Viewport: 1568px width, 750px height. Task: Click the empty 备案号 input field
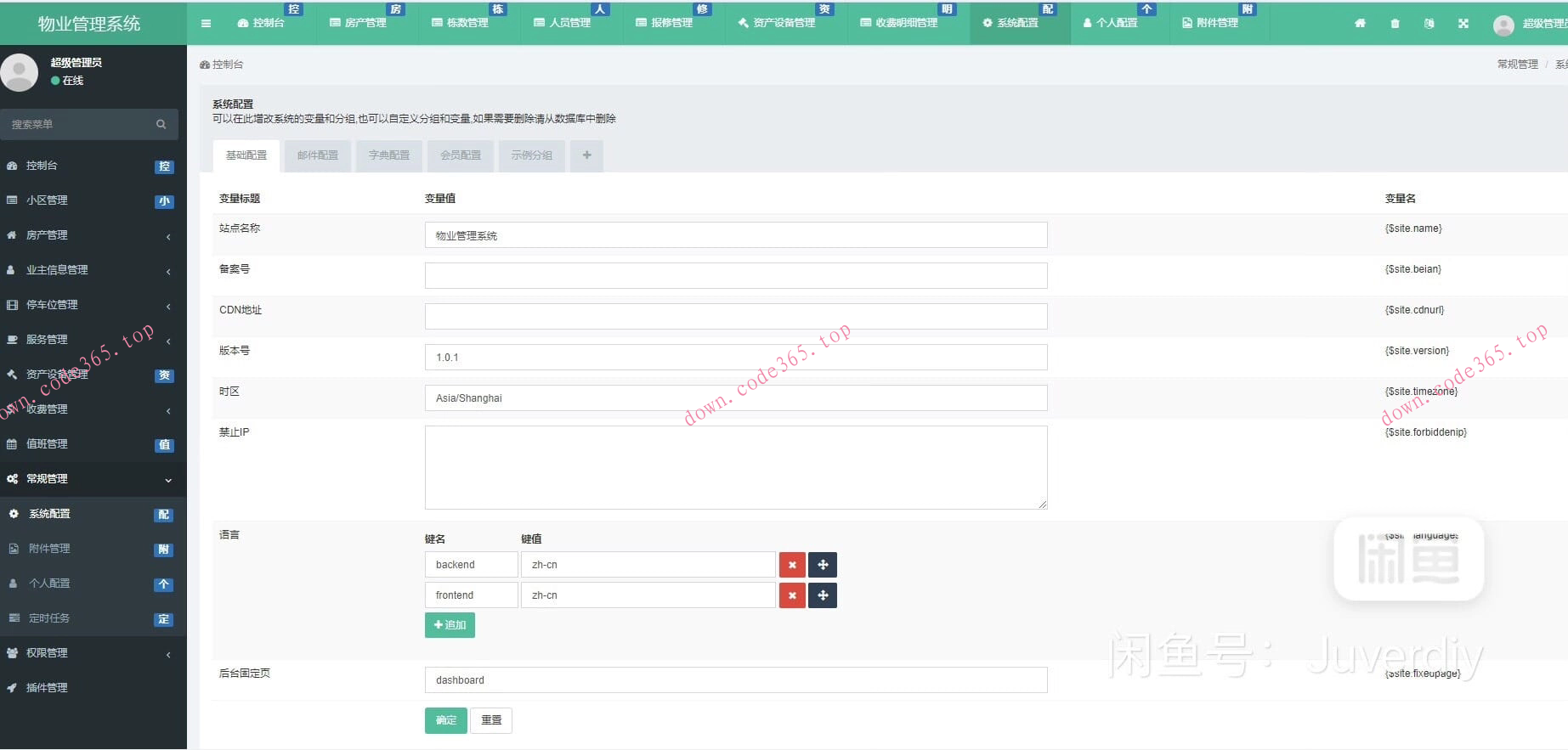[x=736, y=276]
